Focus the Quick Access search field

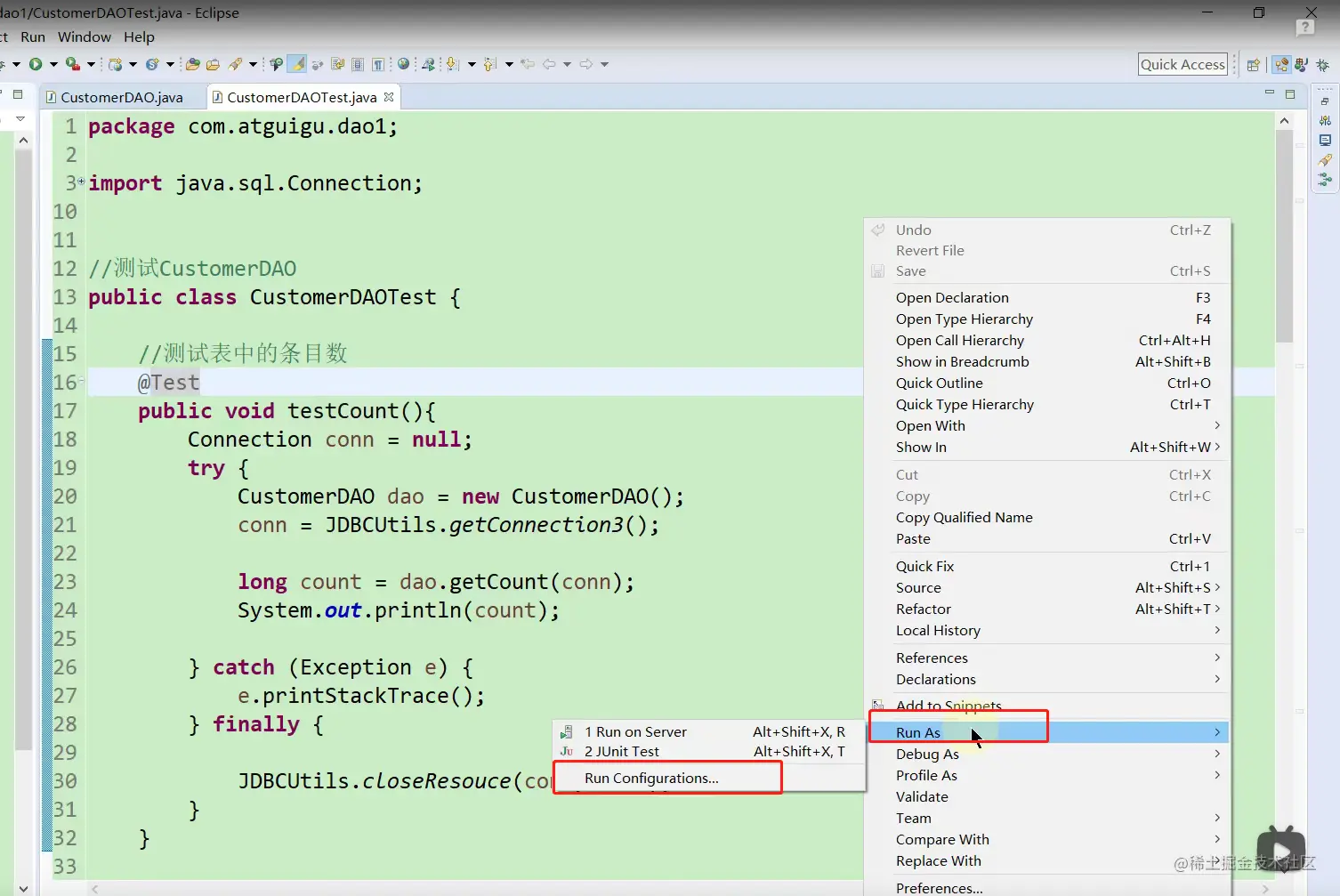tap(1183, 64)
